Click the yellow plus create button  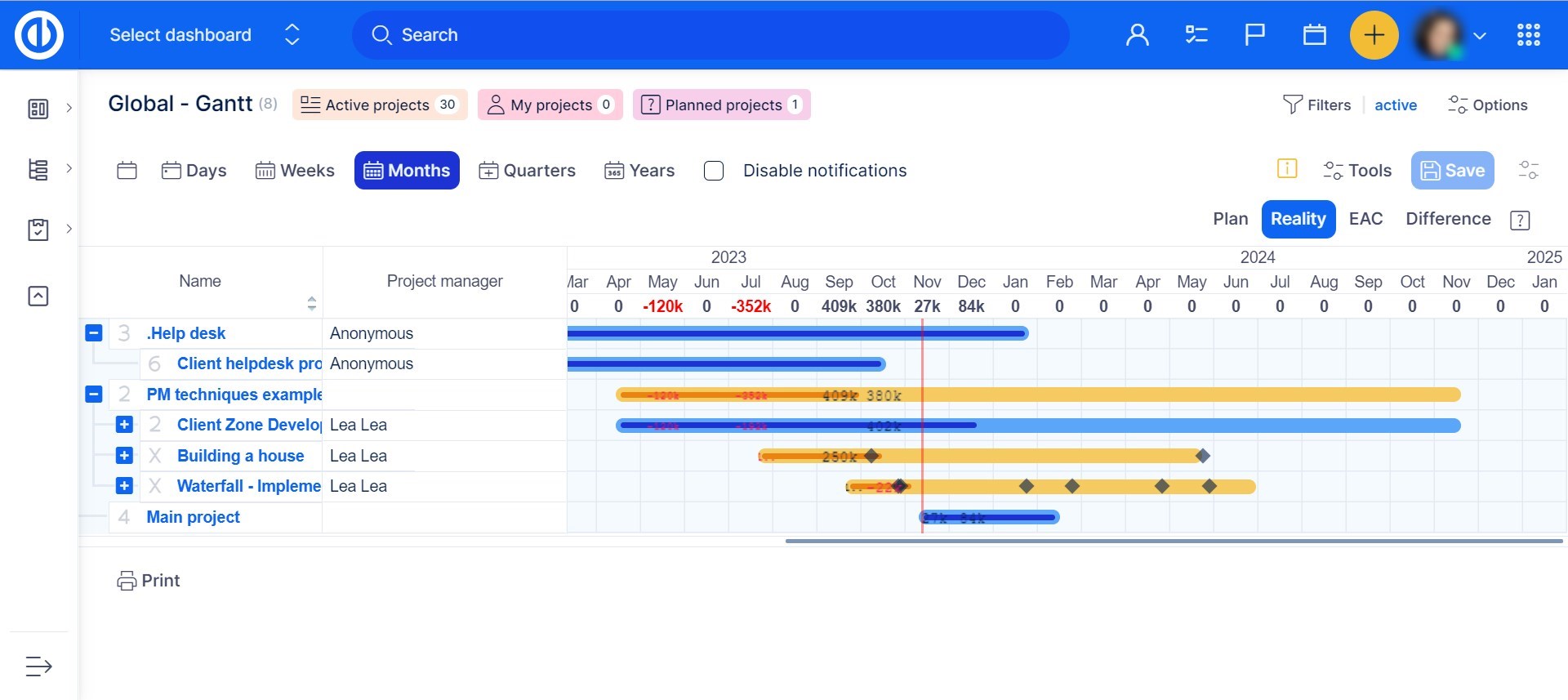pyautogui.click(x=1374, y=35)
